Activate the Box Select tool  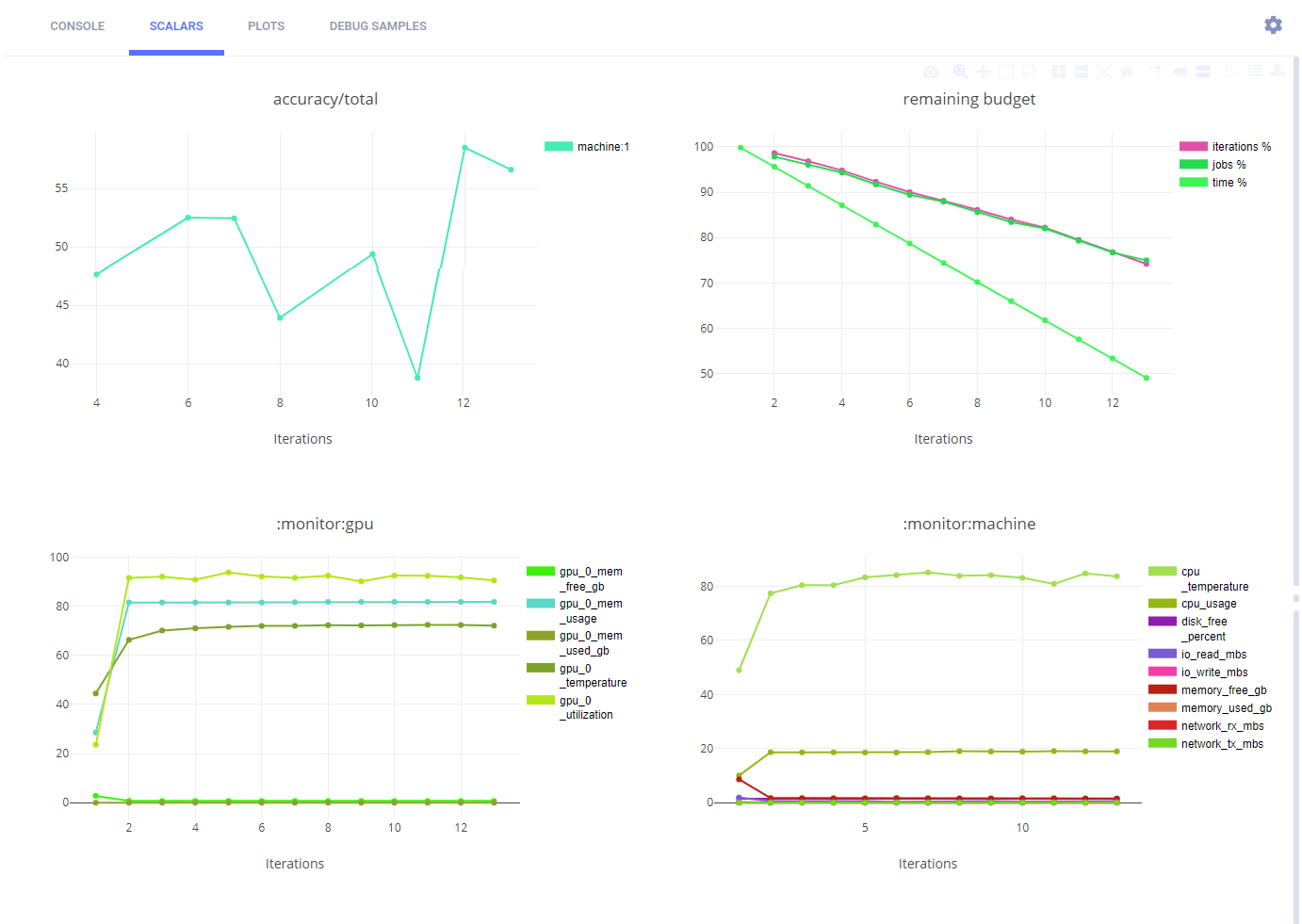(1006, 72)
